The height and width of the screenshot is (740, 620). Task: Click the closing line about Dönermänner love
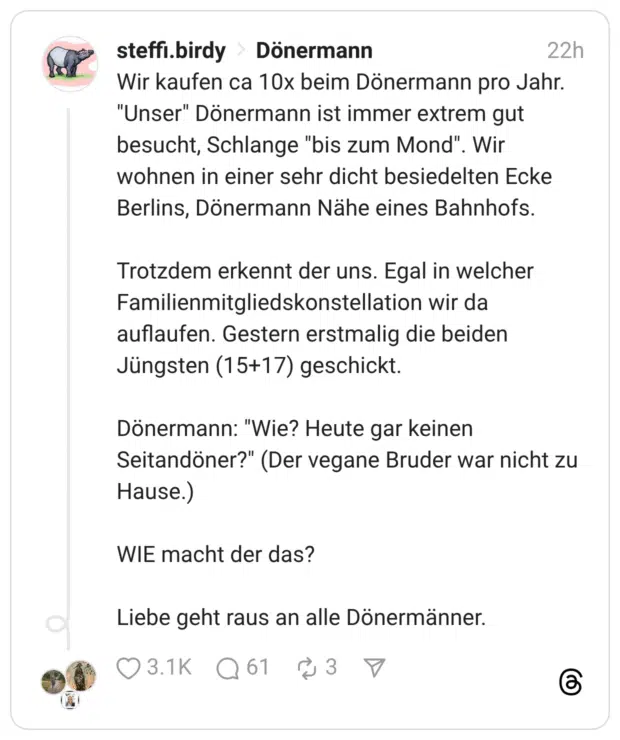[301, 617]
